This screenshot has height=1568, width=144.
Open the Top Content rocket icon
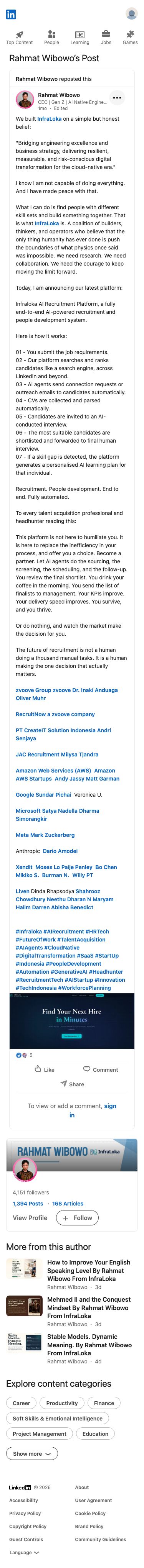(x=20, y=35)
